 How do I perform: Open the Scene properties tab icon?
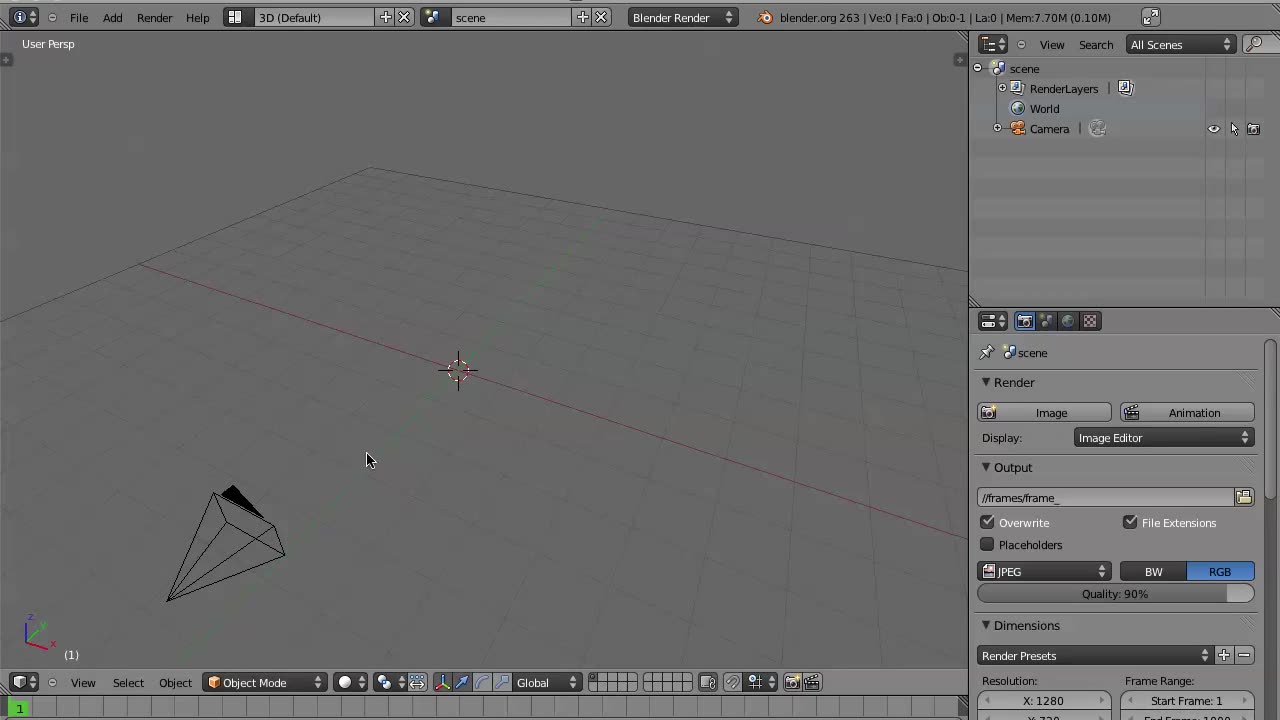tap(1046, 321)
